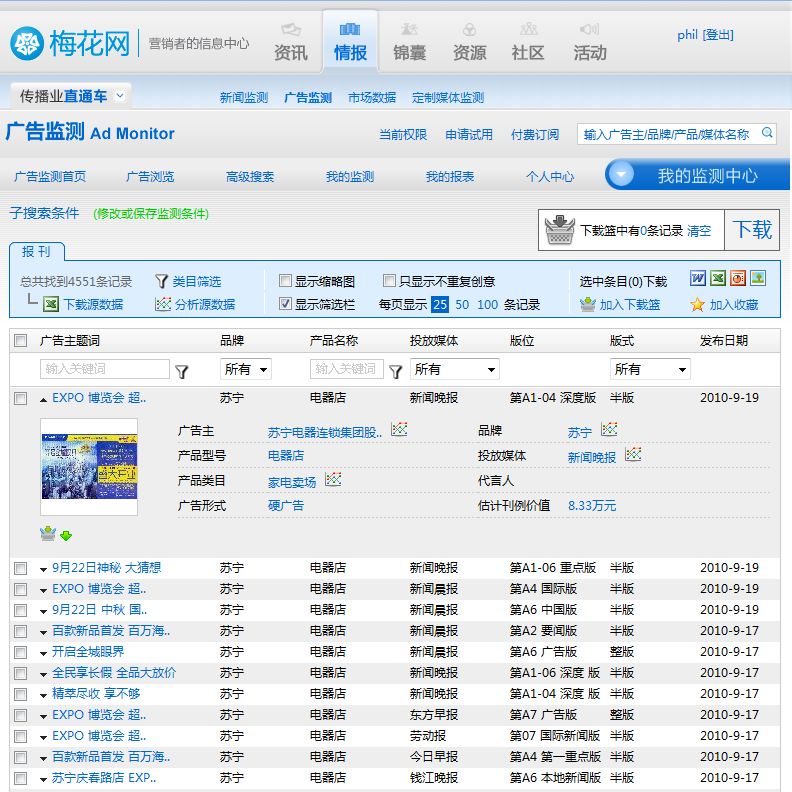Collapse the expanded EXPO 博览会 first row
Image resolution: width=792 pixels, height=792 pixels.
pos(43,400)
